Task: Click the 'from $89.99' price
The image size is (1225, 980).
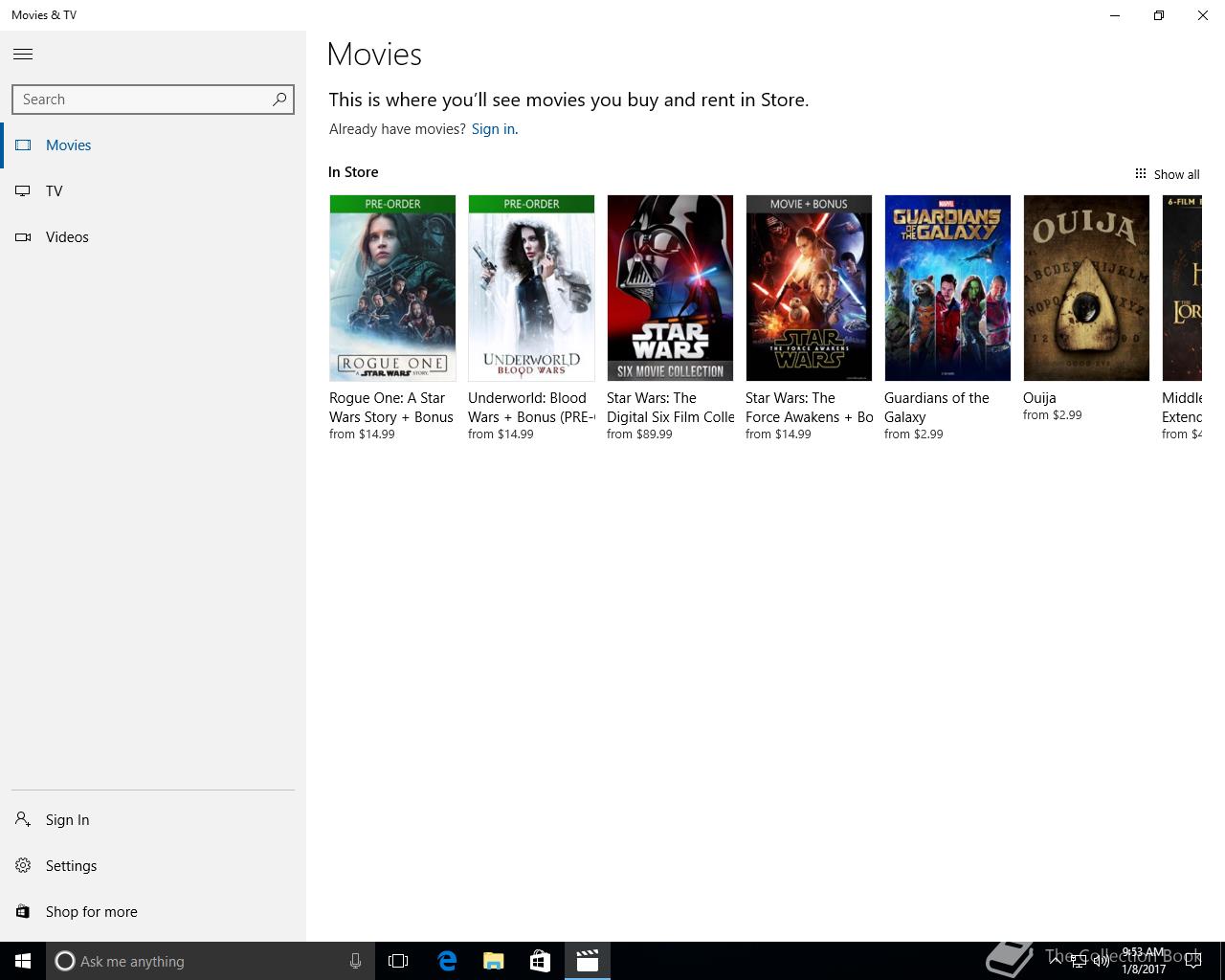Action: [639, 434]
